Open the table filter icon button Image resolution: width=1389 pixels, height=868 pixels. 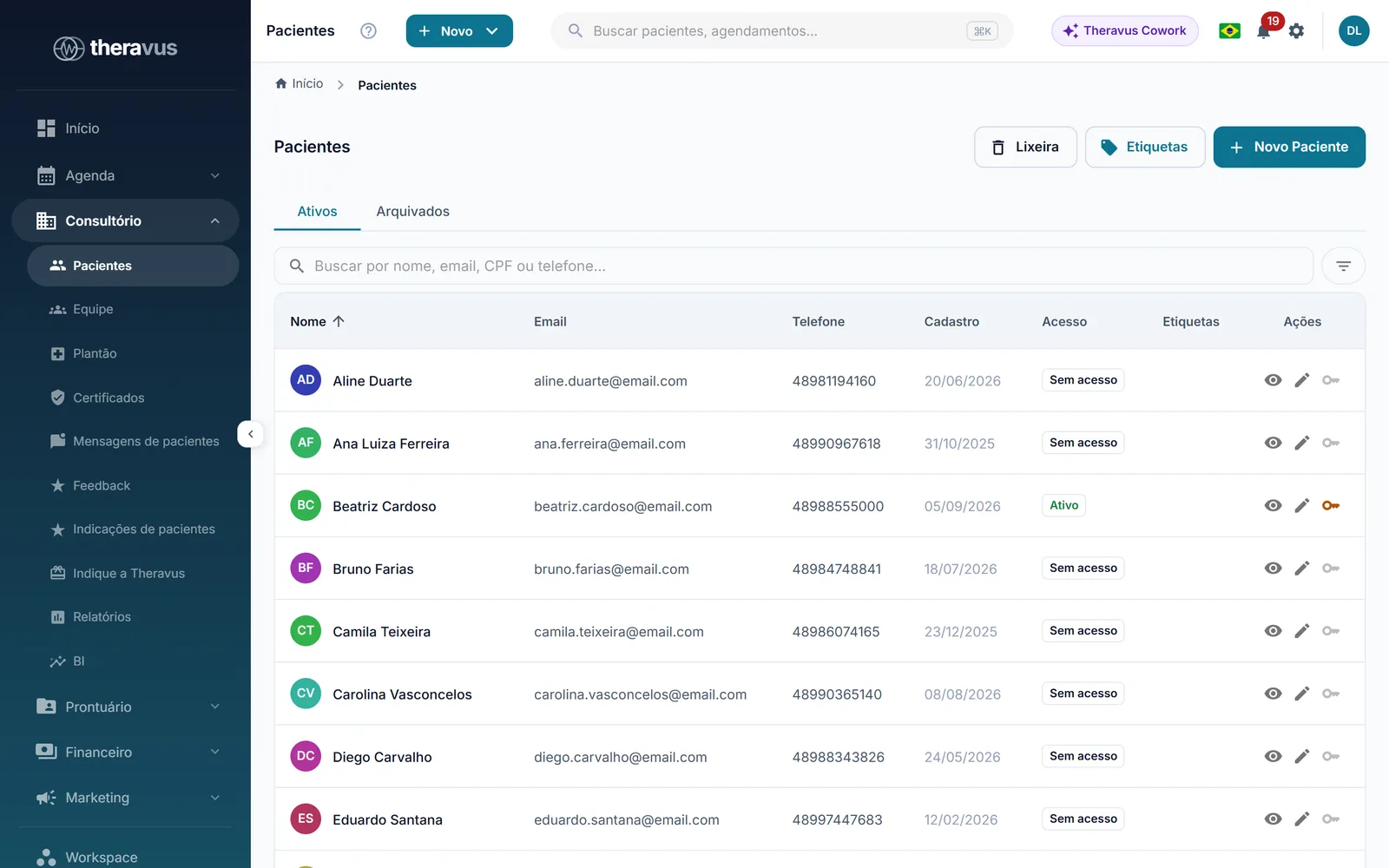[1343, 266]
